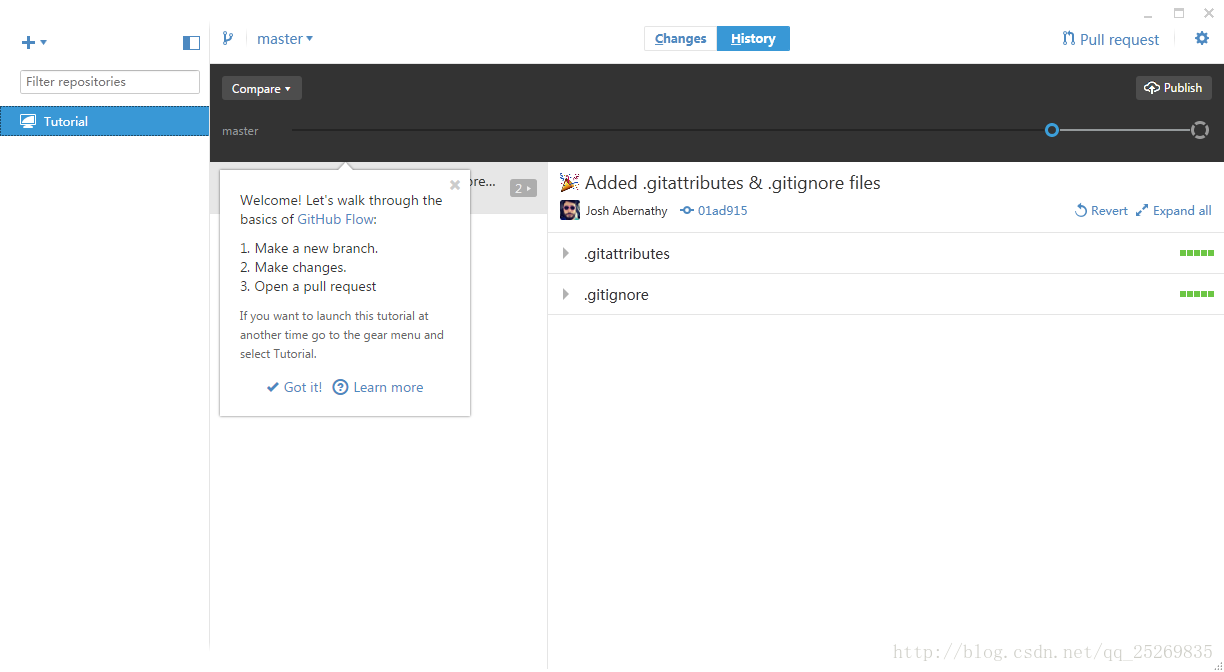The image size is (1224, 672).
Task: Click the Publish button
Action: click(x=1174, y=88)
